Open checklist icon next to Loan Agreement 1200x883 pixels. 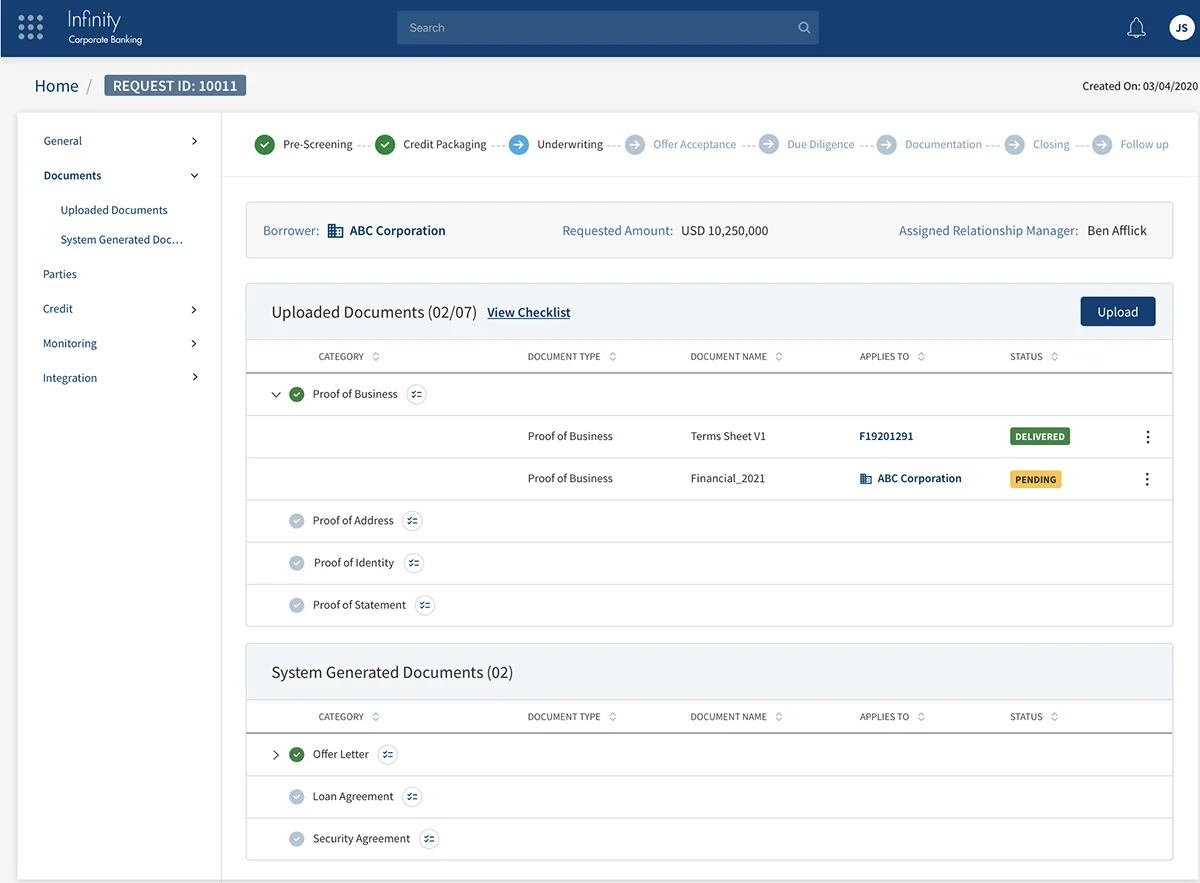(413, 797)
